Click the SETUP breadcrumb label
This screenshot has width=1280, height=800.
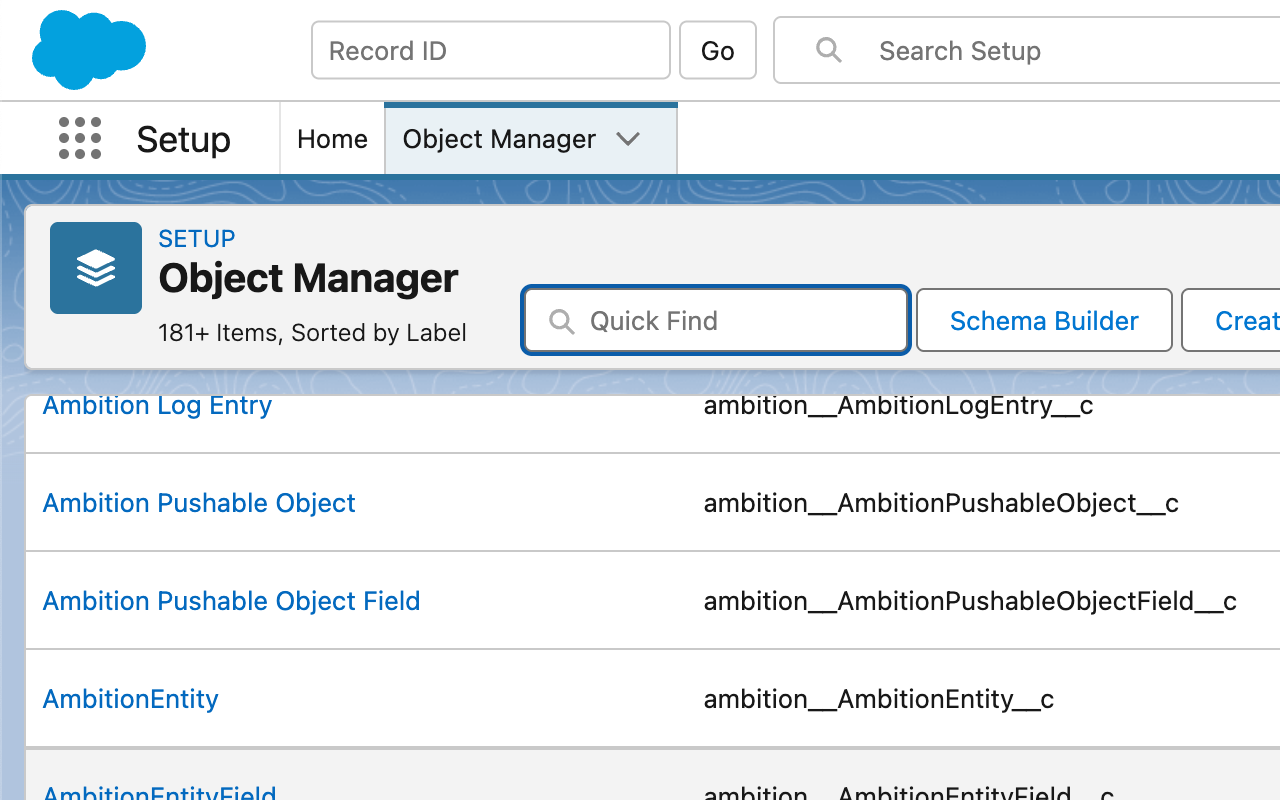coord(197,239)
